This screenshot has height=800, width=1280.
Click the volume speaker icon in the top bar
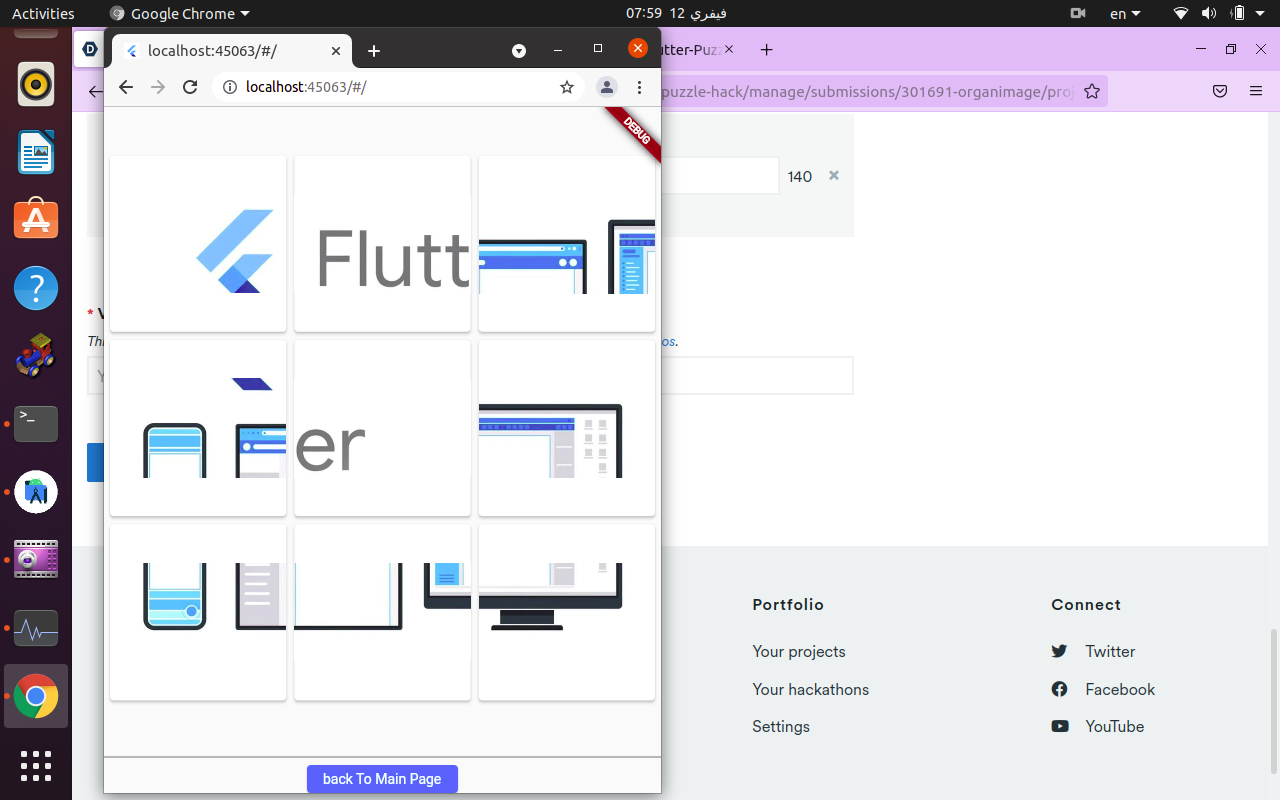pos(1209,13)
